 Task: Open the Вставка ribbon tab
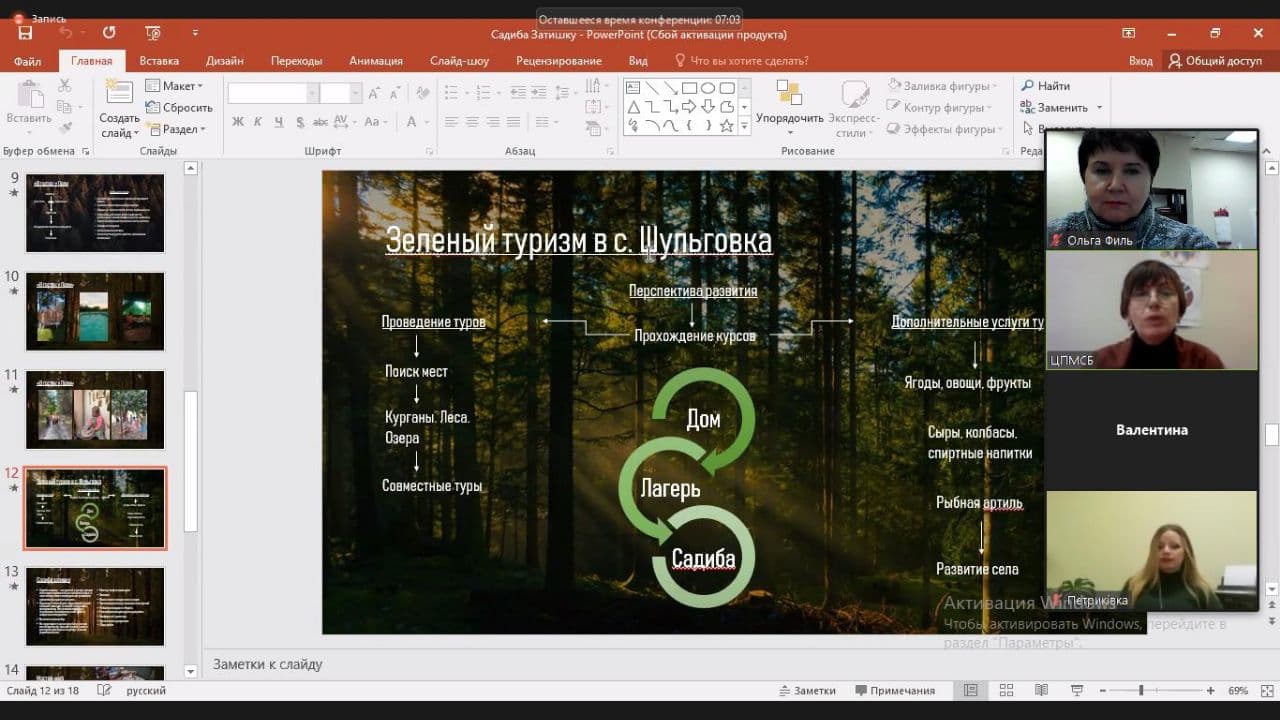[159, 61]
